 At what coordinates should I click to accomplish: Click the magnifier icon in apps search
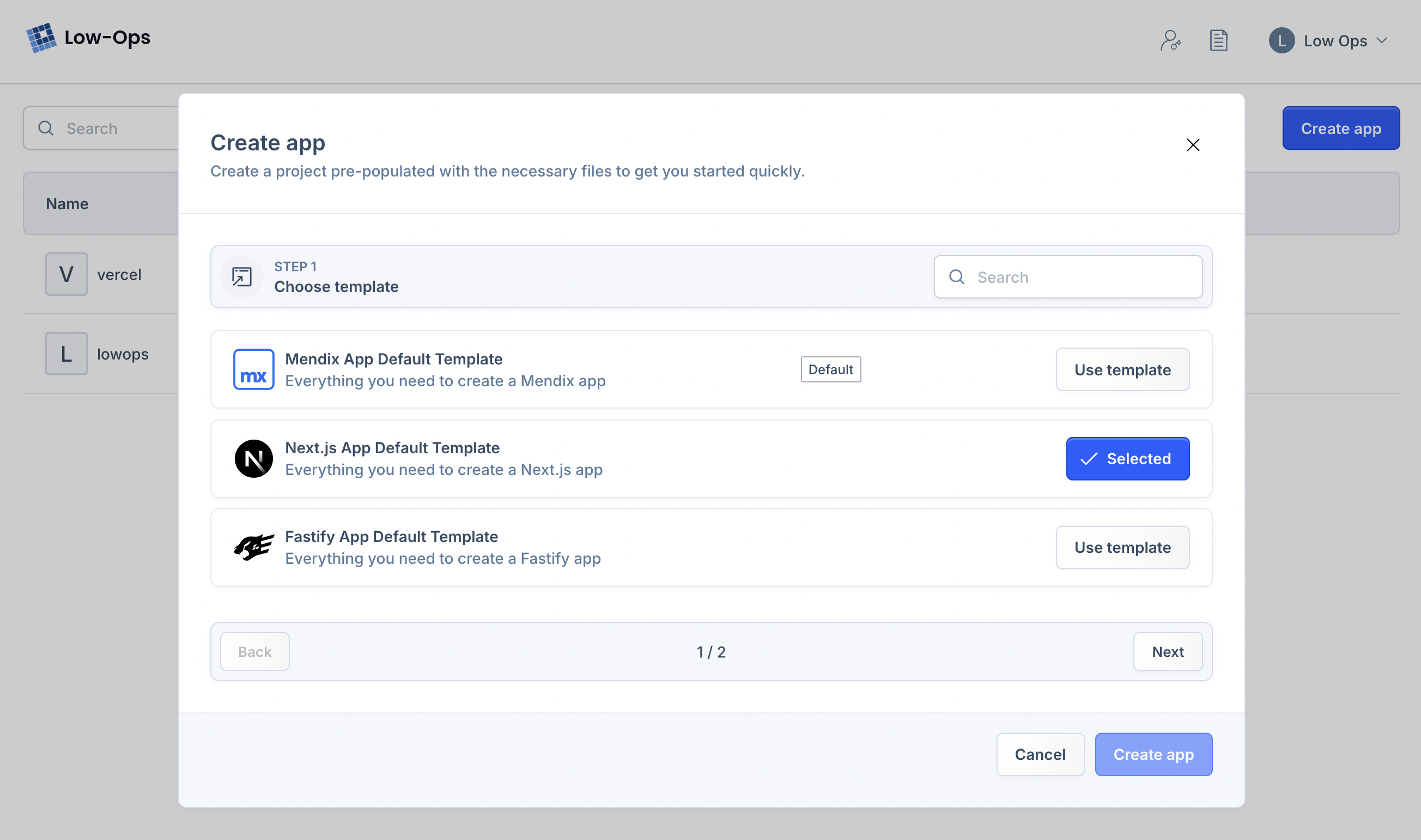(x=46, y=129)
